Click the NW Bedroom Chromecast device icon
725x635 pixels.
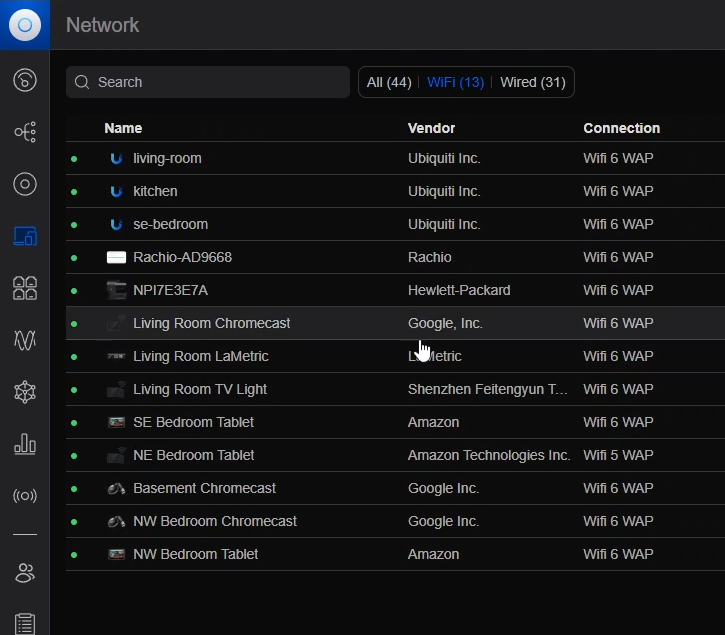(x=116, y=522)
